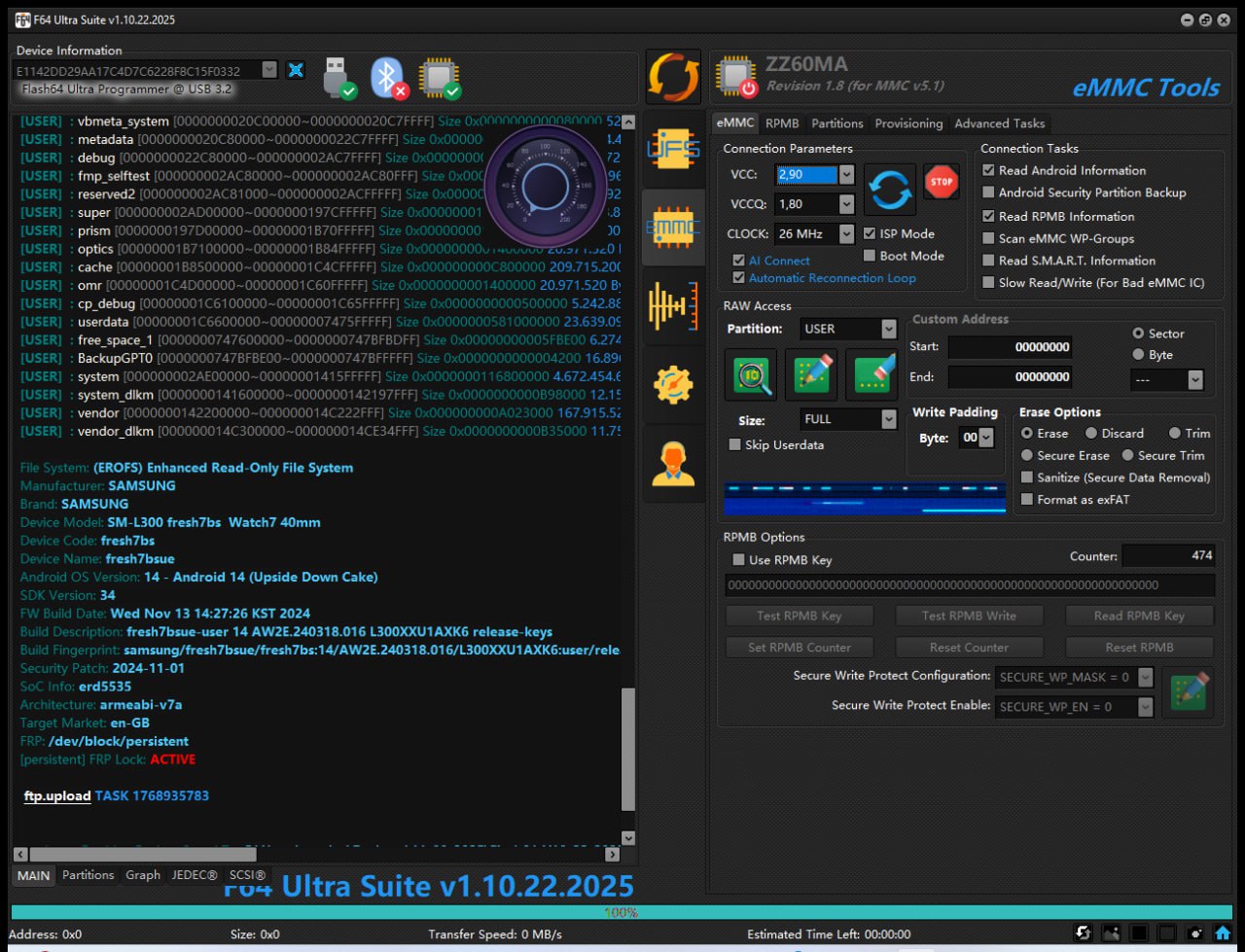Select the Secure Erase radio option
This screenshot has width=1245, height=952.
click(1026, 455)
